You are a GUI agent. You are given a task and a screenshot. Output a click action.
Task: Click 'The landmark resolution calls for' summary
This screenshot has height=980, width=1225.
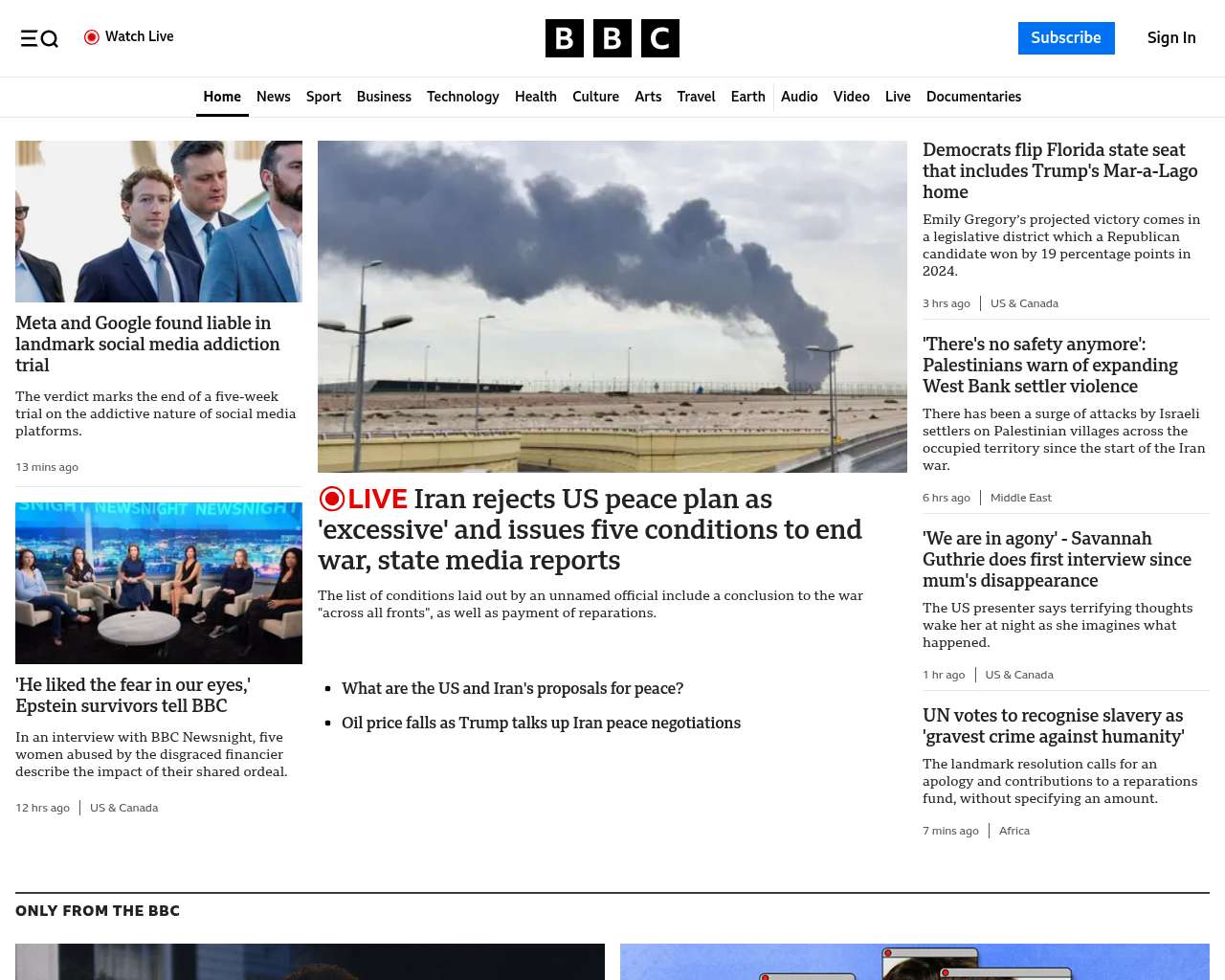(1060, 781)
